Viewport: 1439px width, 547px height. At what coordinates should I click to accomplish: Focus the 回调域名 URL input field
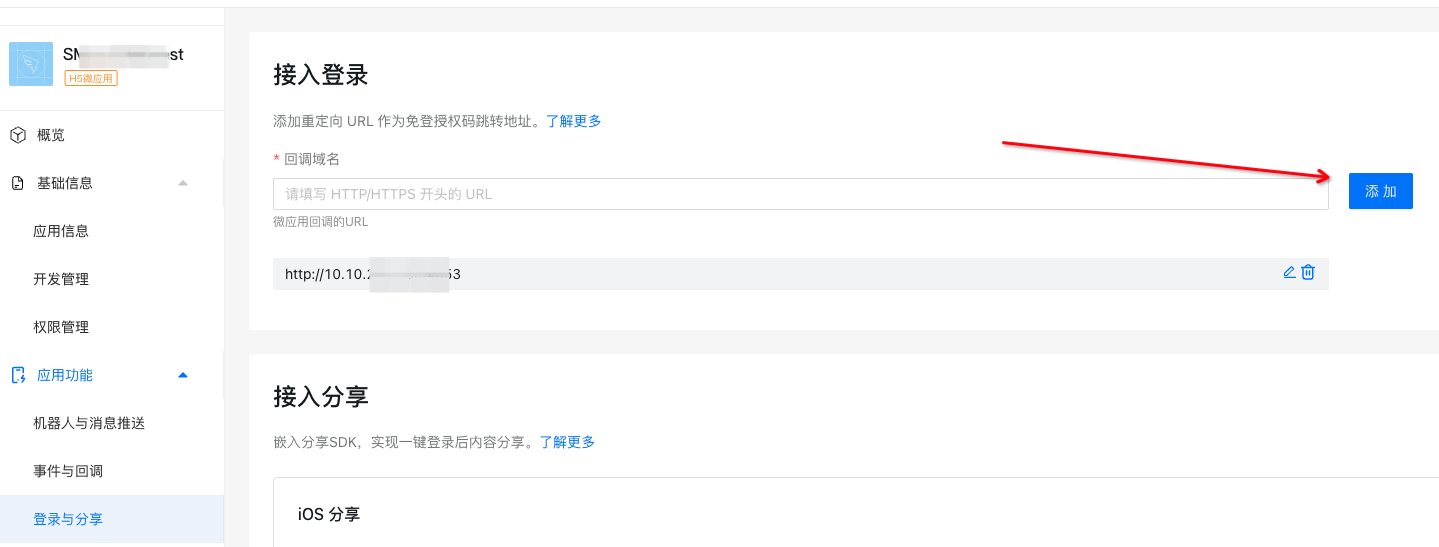pyautogui.click(x=800, y=194)
